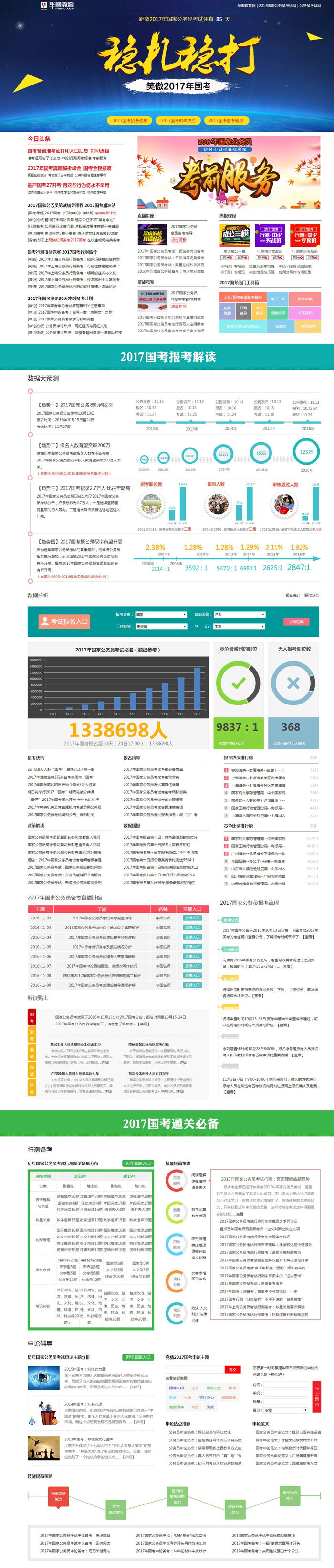The height and width of the screenshot is (1568, 334).
Task: Click the red 阅读理解能力 flowchart node
Action: click(x=58, y=1496)
